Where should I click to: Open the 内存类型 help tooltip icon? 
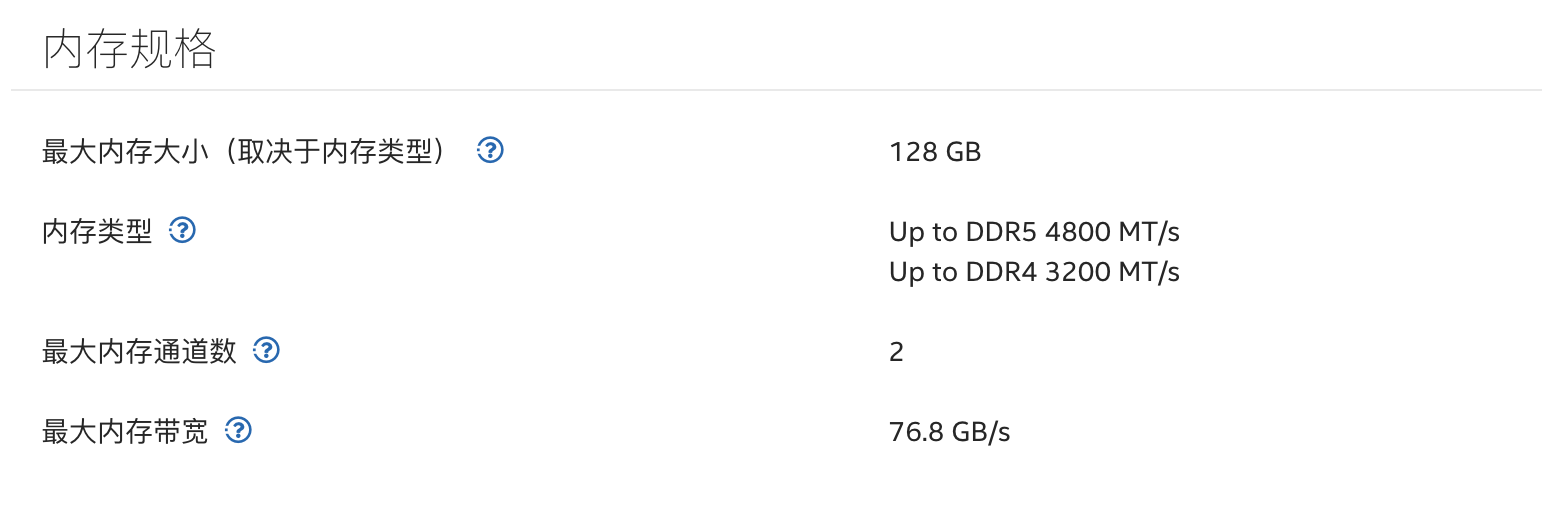coord(182,231)
